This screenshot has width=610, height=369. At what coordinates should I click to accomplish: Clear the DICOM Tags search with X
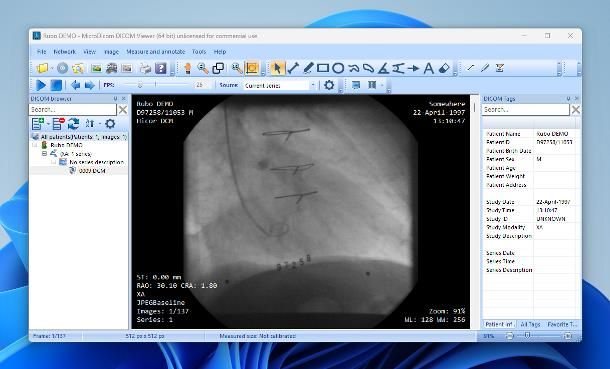(x=576, y=110)
